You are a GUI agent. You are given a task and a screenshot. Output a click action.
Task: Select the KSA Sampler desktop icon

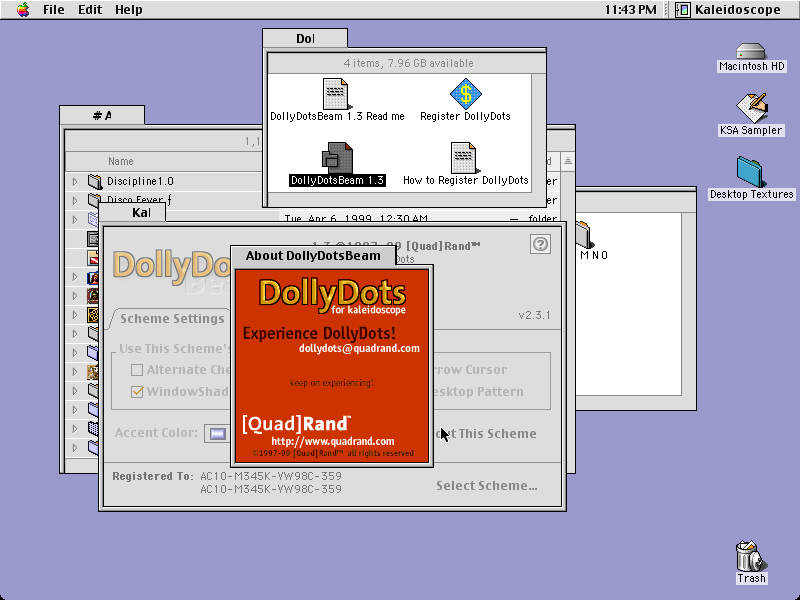coord(751,108)
